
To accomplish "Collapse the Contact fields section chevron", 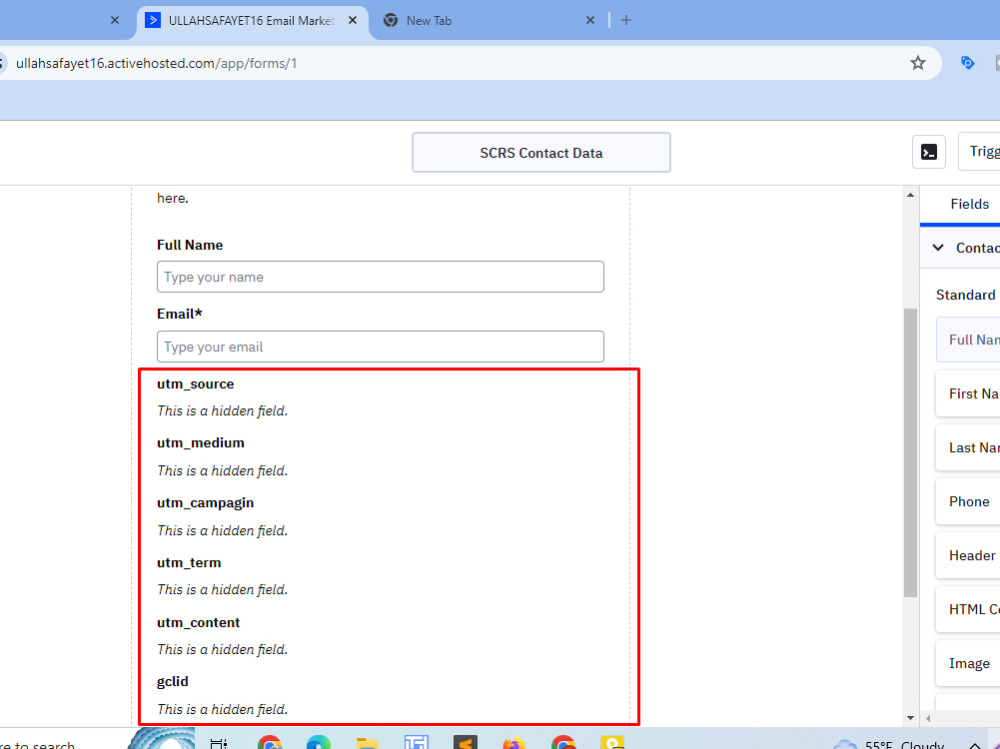I will point(938,248).
